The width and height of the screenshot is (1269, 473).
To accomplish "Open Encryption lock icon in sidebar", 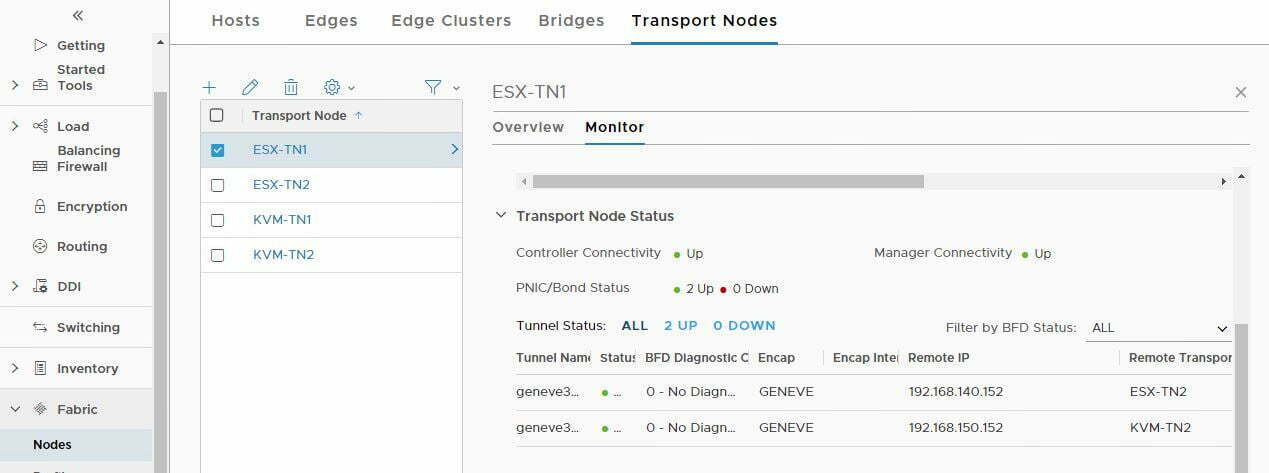I will point(40,206).
